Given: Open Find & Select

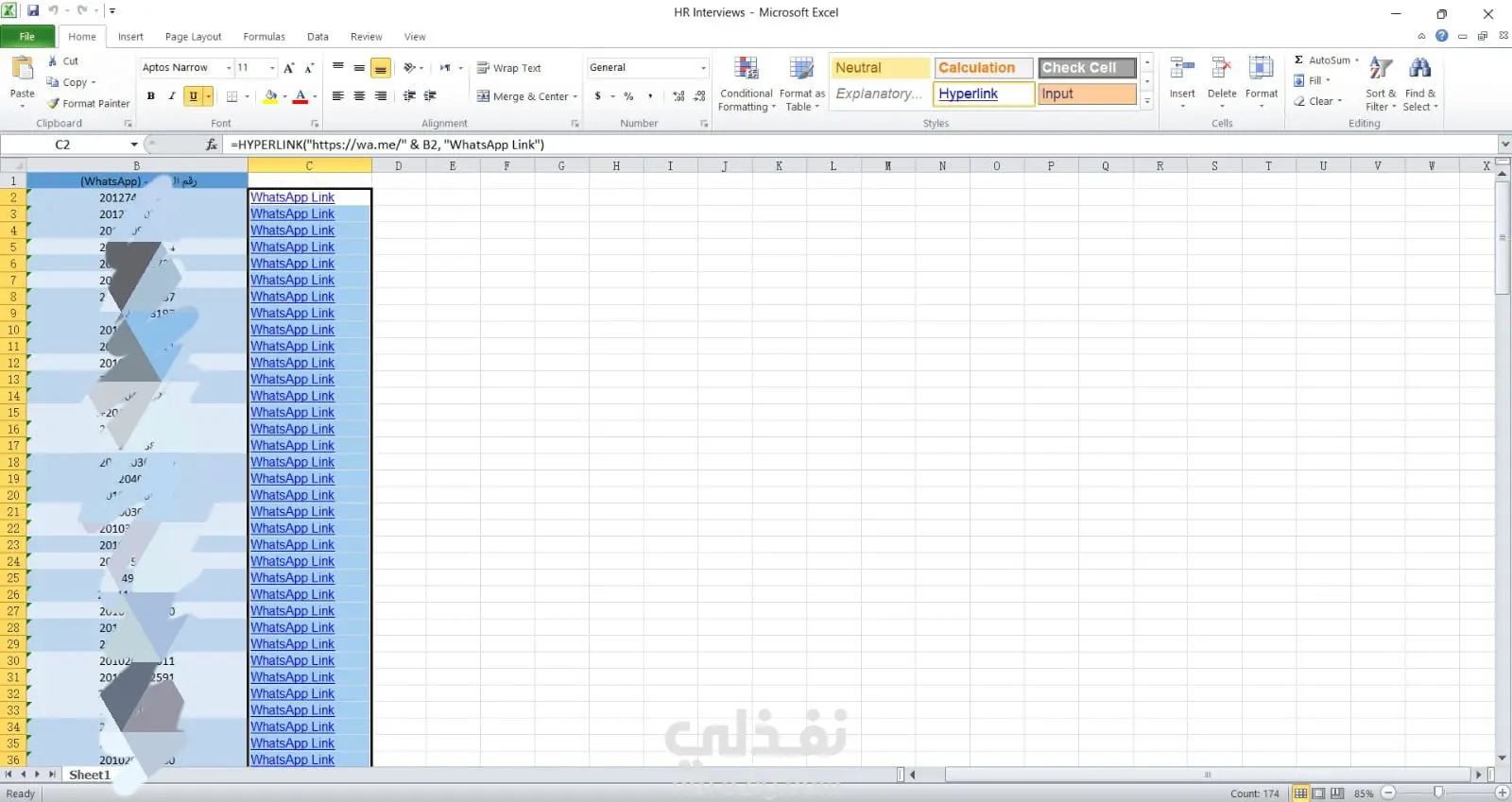Looking at the screenshot, I should coord(1420,84).
